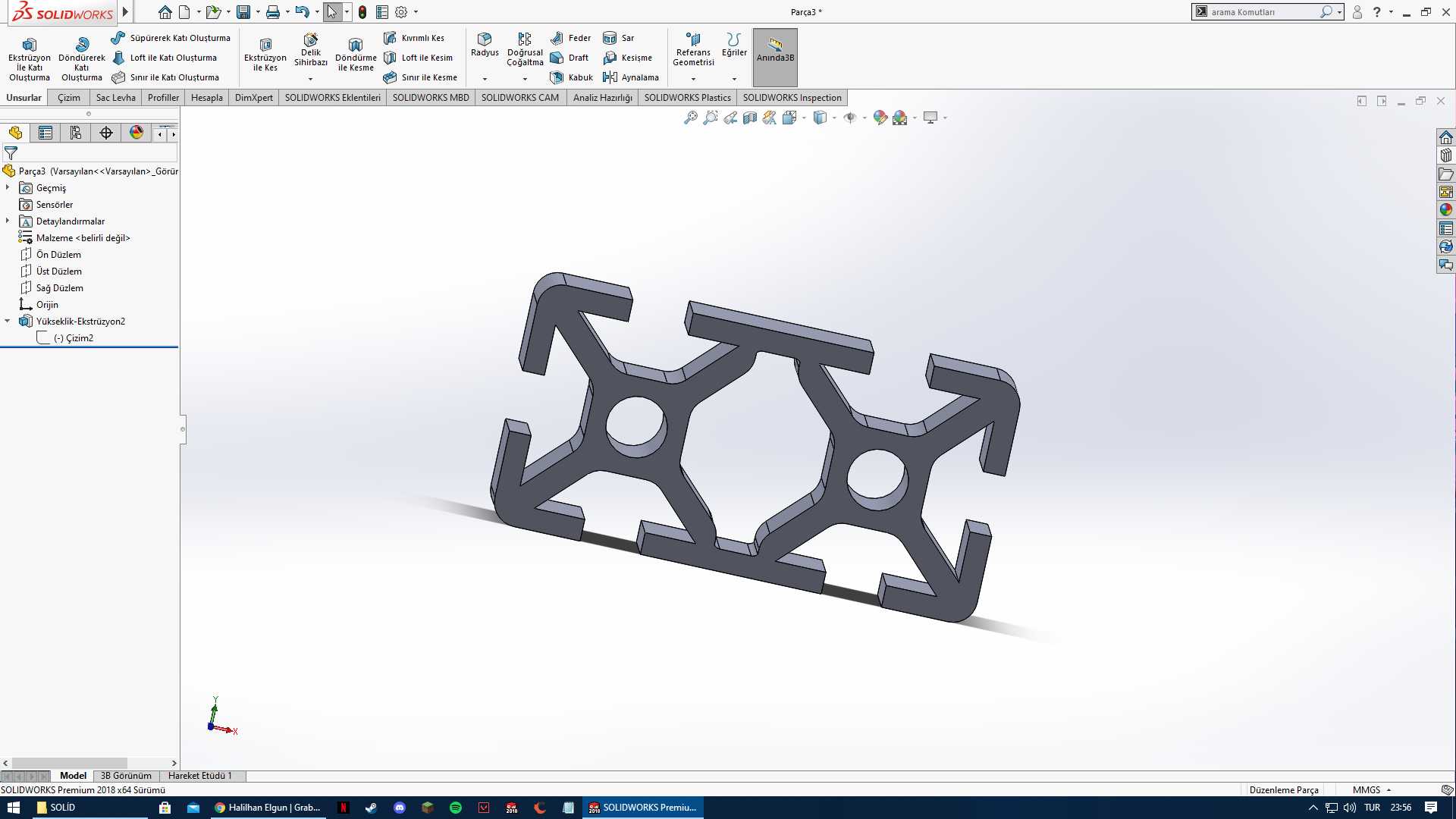The height and width of the screenshot is (819, 1456).
Task: Click the Section View icon
Action: [x=750, y=118]
